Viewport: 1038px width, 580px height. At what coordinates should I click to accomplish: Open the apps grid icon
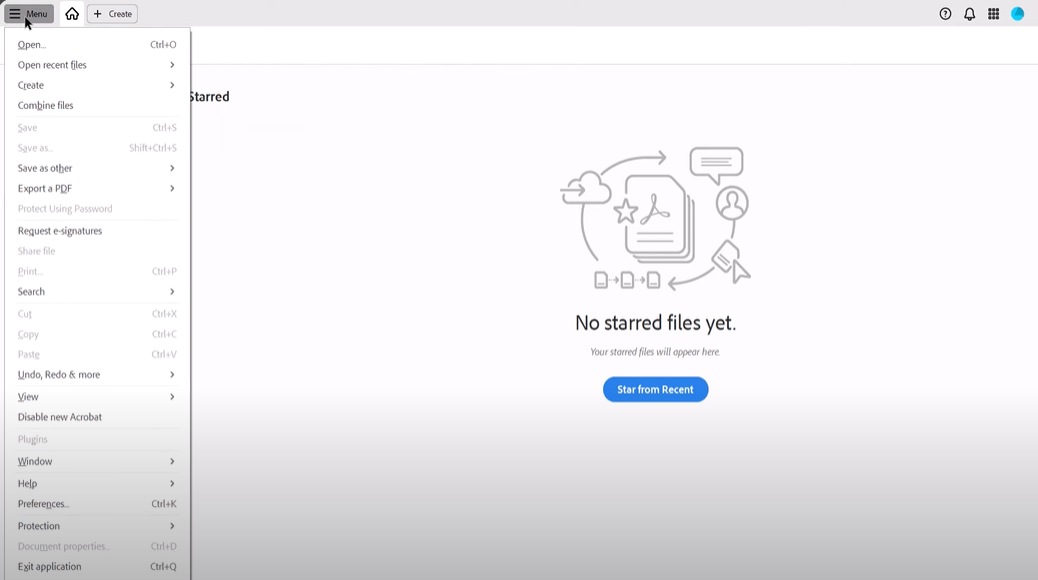(994, 14)
